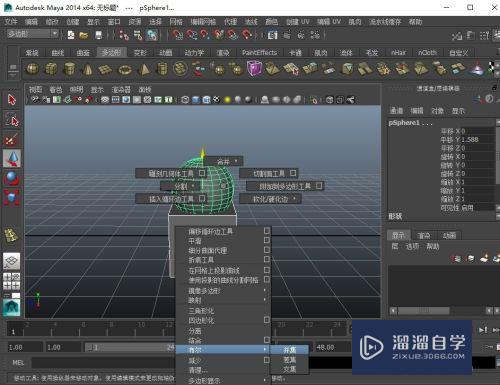
Task: Create a new scene from status line
Action: [x=71, y=34]
